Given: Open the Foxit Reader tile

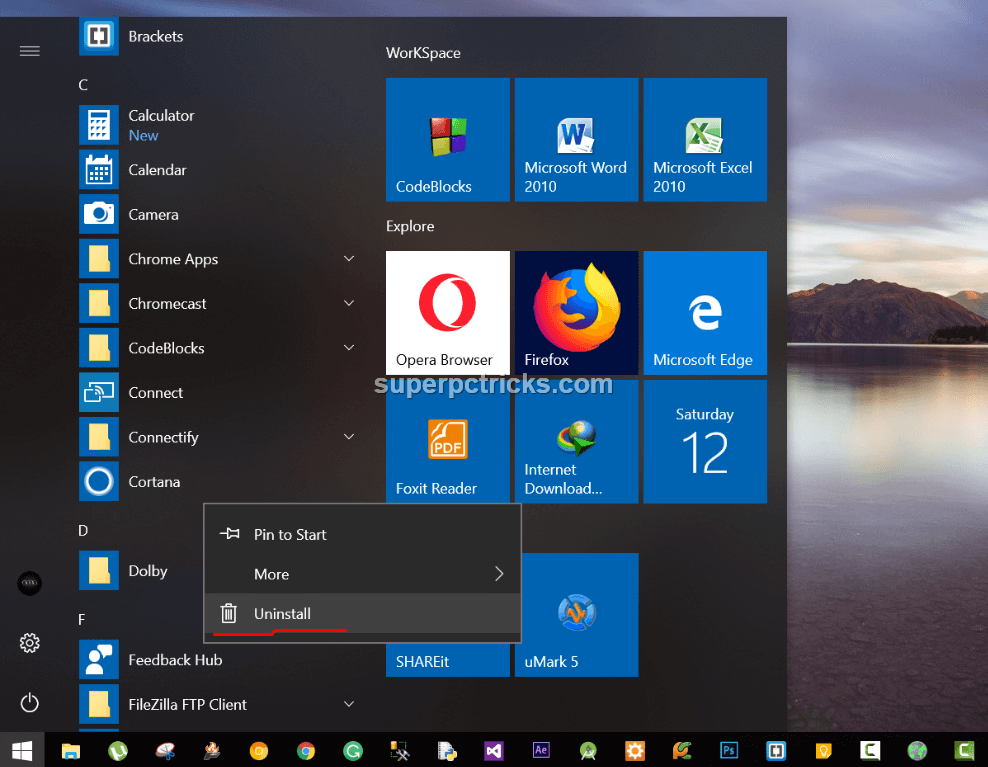Looking at the screenshot, I should pos(447,441).
